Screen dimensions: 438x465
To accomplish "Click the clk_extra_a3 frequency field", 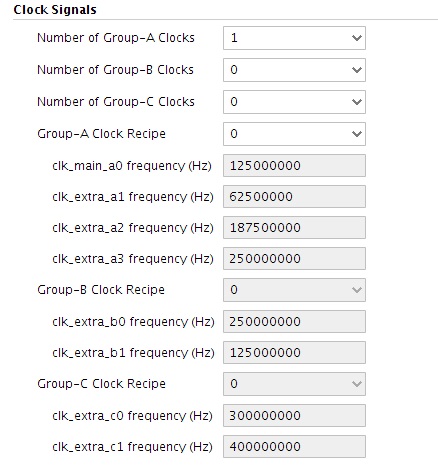I will [294, 259].
